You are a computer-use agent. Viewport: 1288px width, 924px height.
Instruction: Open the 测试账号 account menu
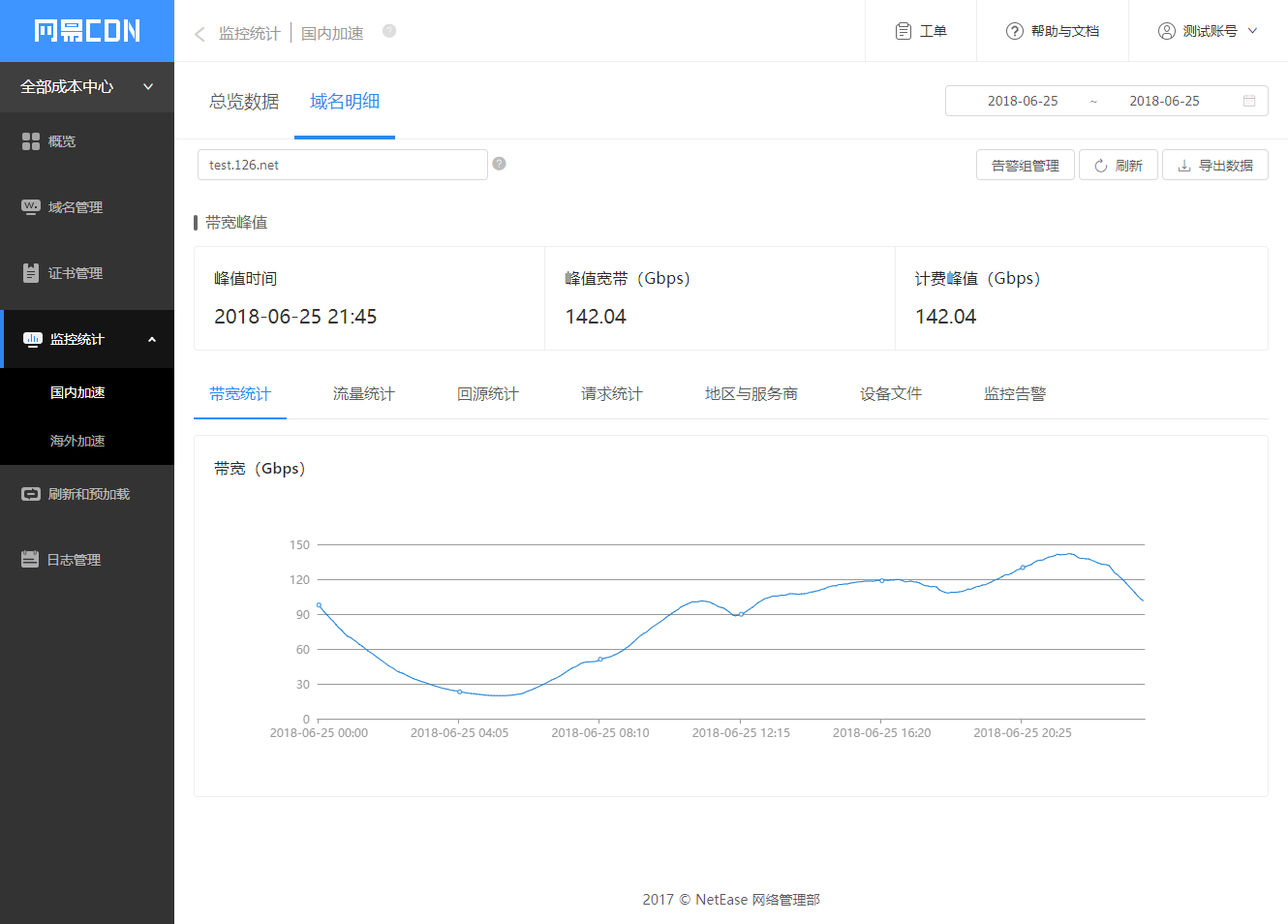tap(1208, 31)
